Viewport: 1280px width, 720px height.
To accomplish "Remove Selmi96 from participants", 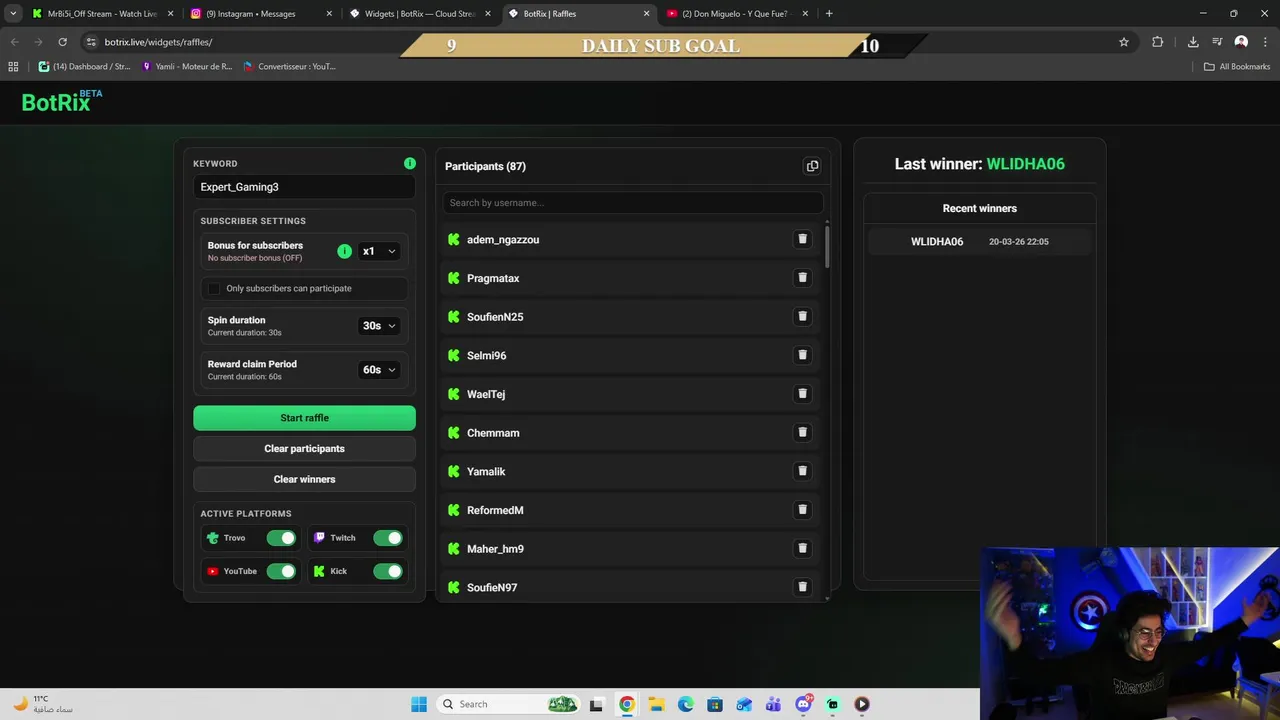I will click(802, 355).
